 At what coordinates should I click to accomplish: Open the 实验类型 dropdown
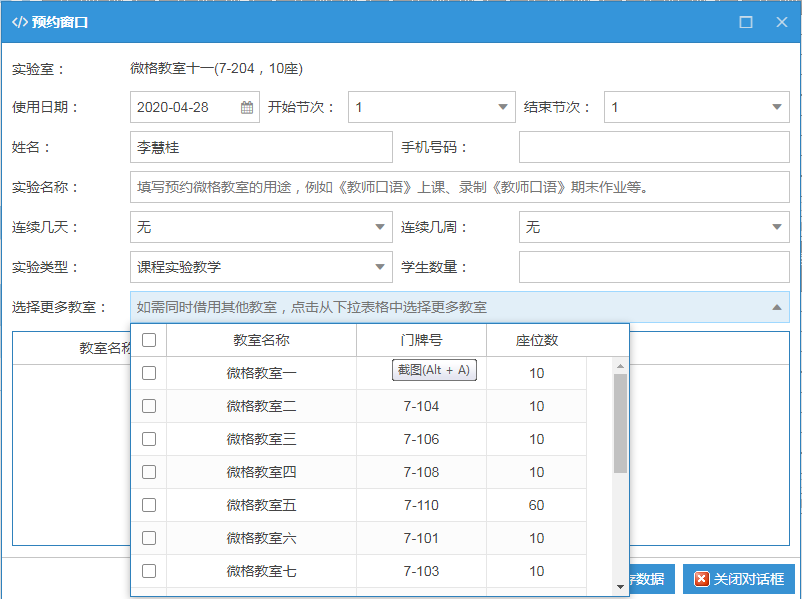tap(380, 267)
